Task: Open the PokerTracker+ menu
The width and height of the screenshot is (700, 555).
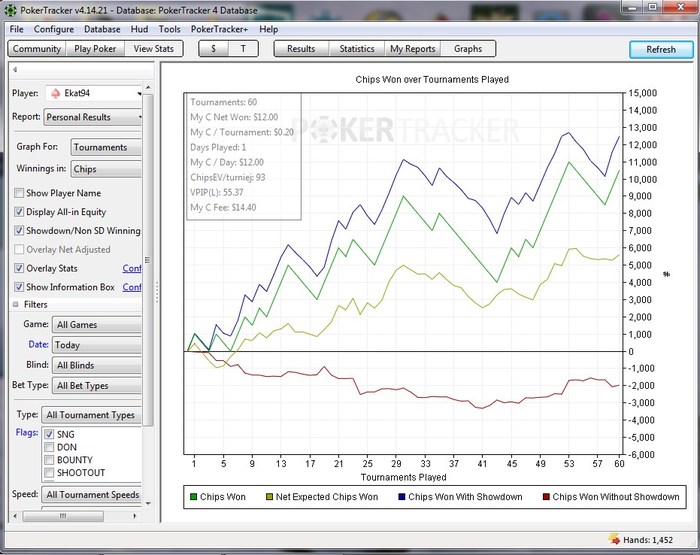Action: 219,29
